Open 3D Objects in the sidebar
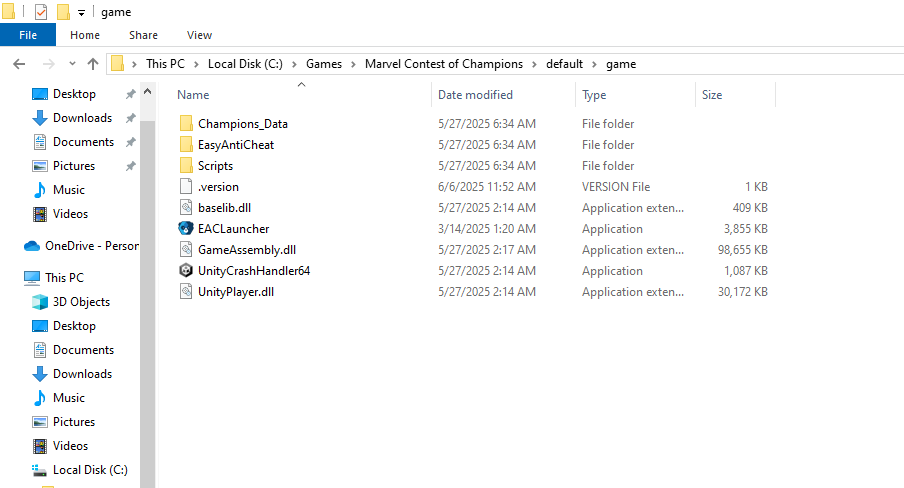904x488 pixels. 81,302
